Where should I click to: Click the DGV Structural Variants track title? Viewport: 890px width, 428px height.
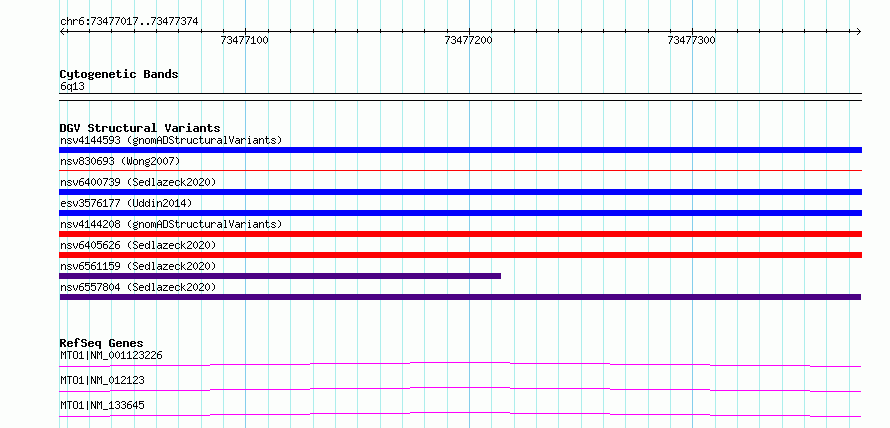[x=140, y=128]
